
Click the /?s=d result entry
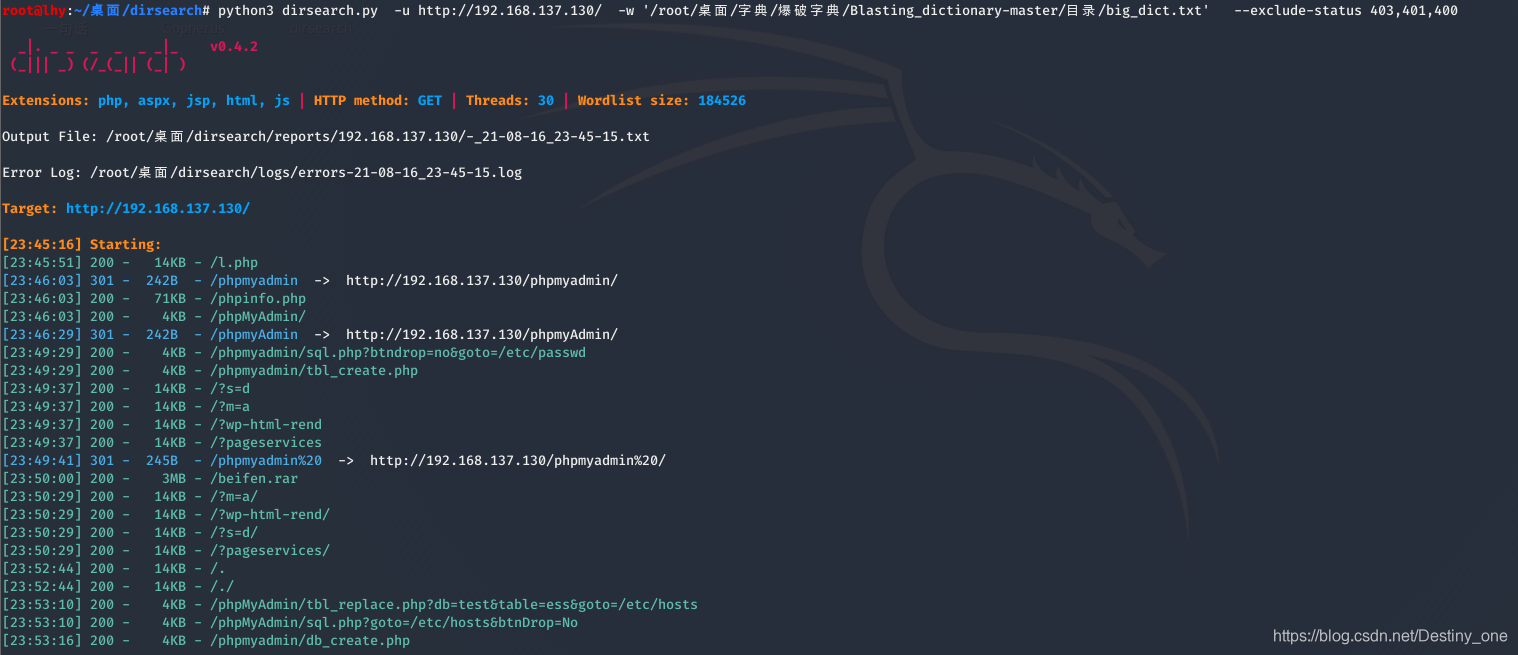pyautogui.click(x=230, y=388)
